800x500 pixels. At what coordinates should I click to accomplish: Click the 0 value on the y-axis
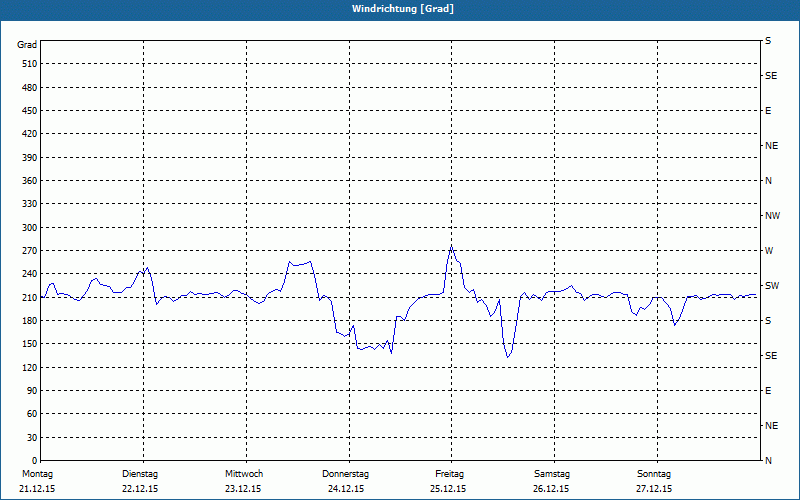point(33,438)
